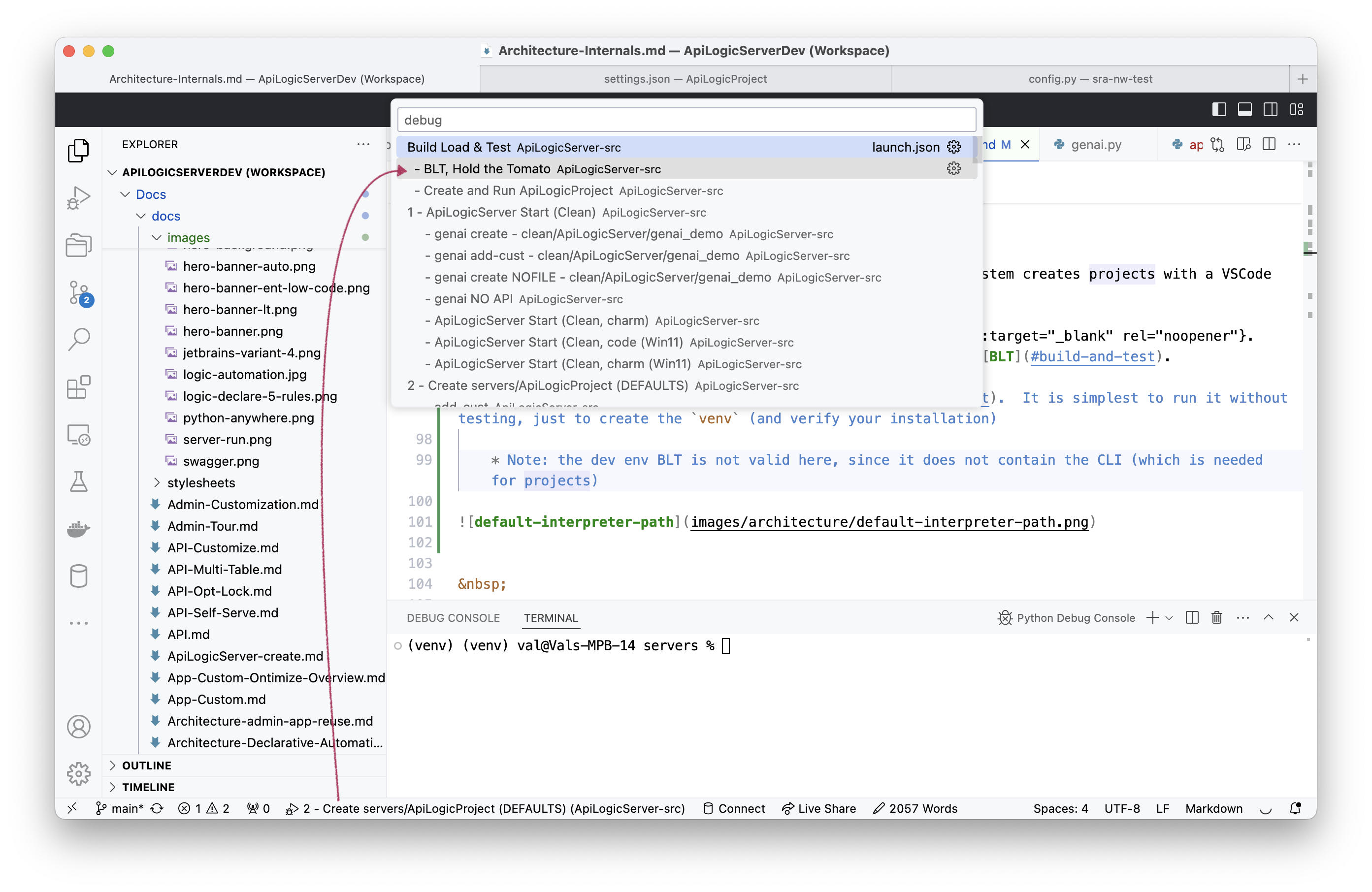This screenshot has height=892, width=1372.
Task: Open the Search view magnifier icon
Action: click(x=78, y=340)
